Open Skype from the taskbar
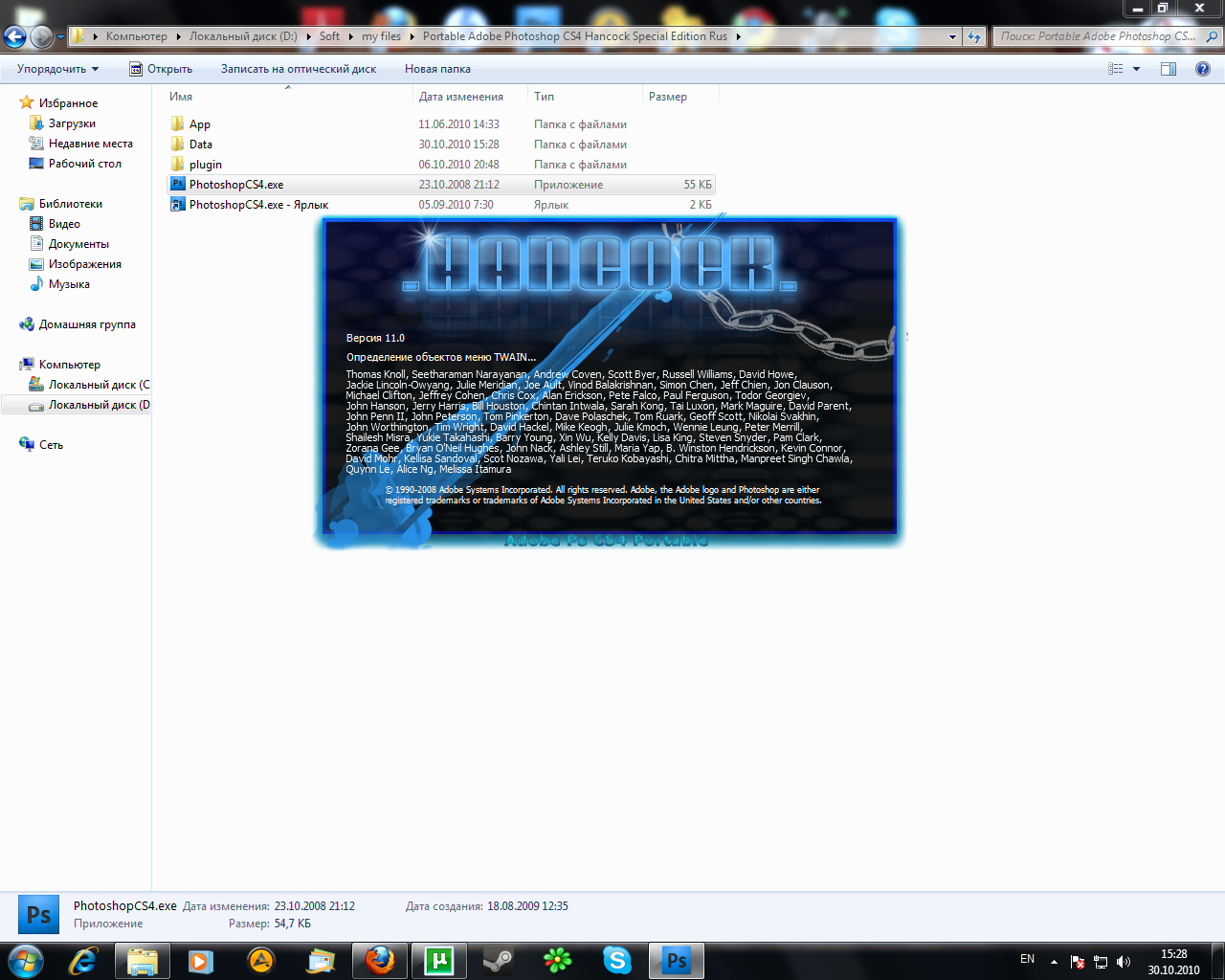 (617, 960)
